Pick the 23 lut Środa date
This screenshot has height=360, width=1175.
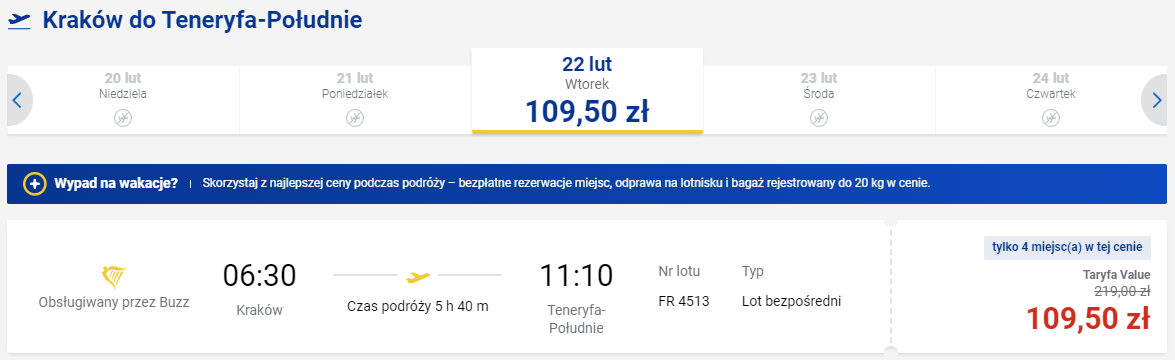pos(818,100)
